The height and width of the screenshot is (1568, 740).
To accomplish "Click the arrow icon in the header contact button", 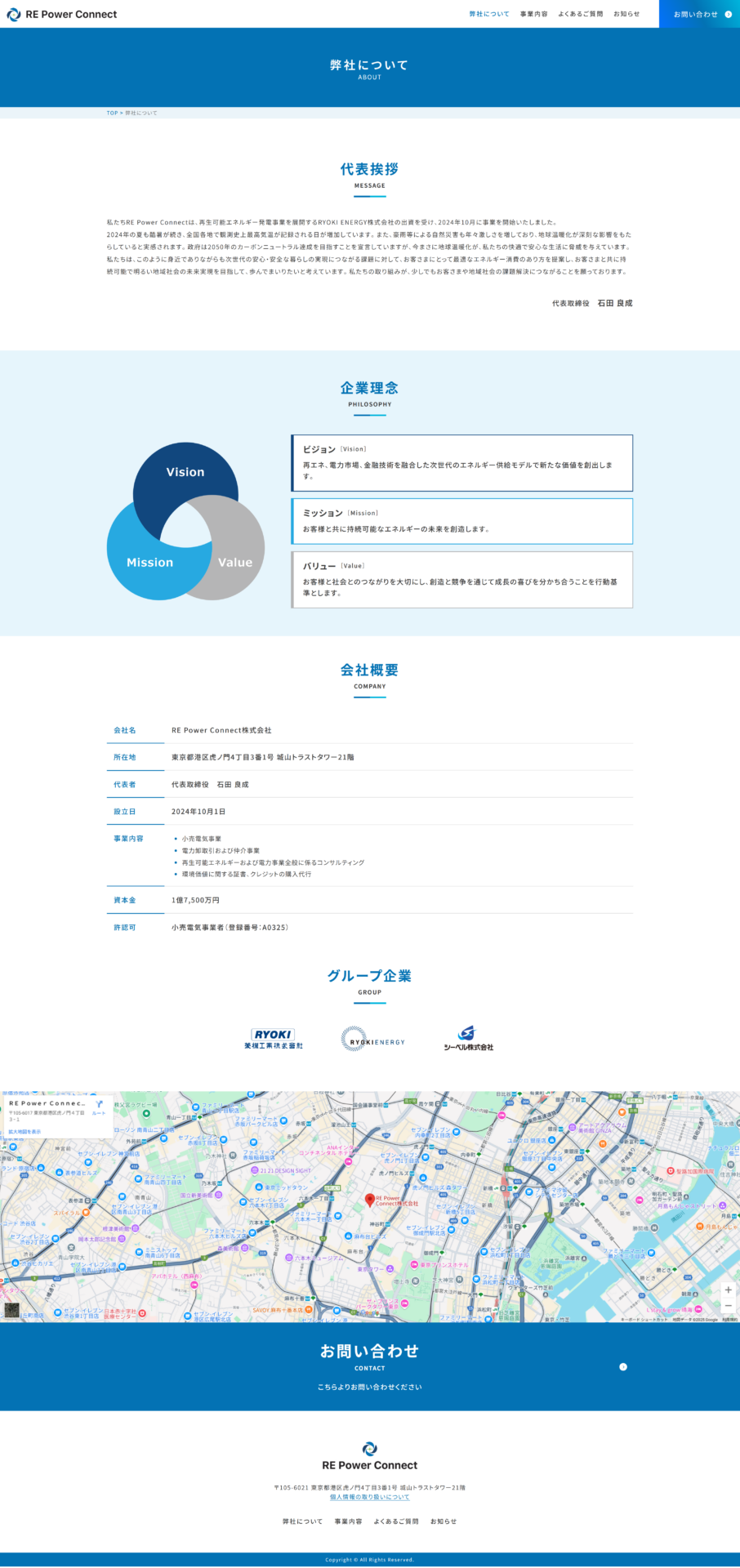I will 729,14.
